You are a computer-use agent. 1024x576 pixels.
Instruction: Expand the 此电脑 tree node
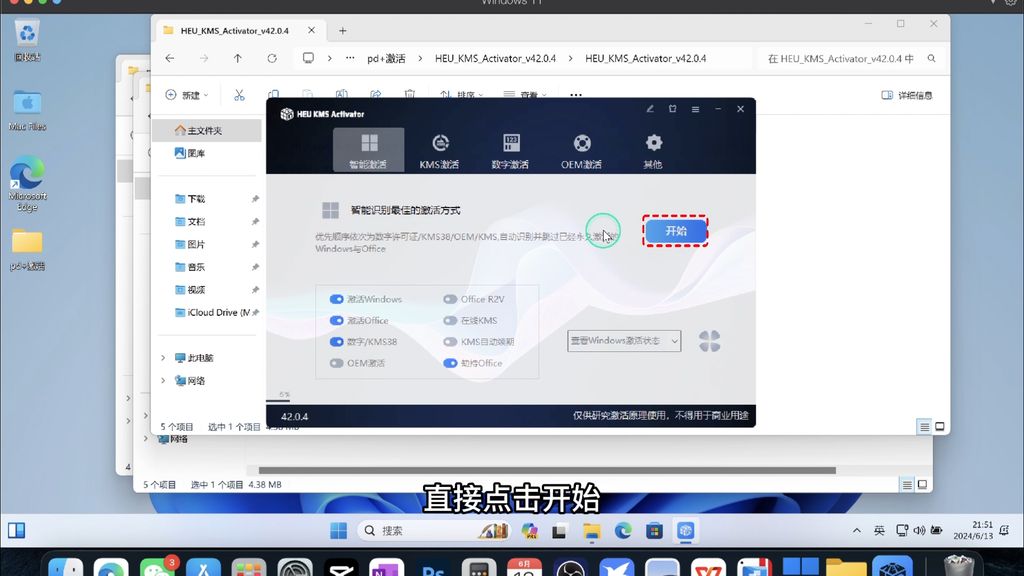point(163,358)
